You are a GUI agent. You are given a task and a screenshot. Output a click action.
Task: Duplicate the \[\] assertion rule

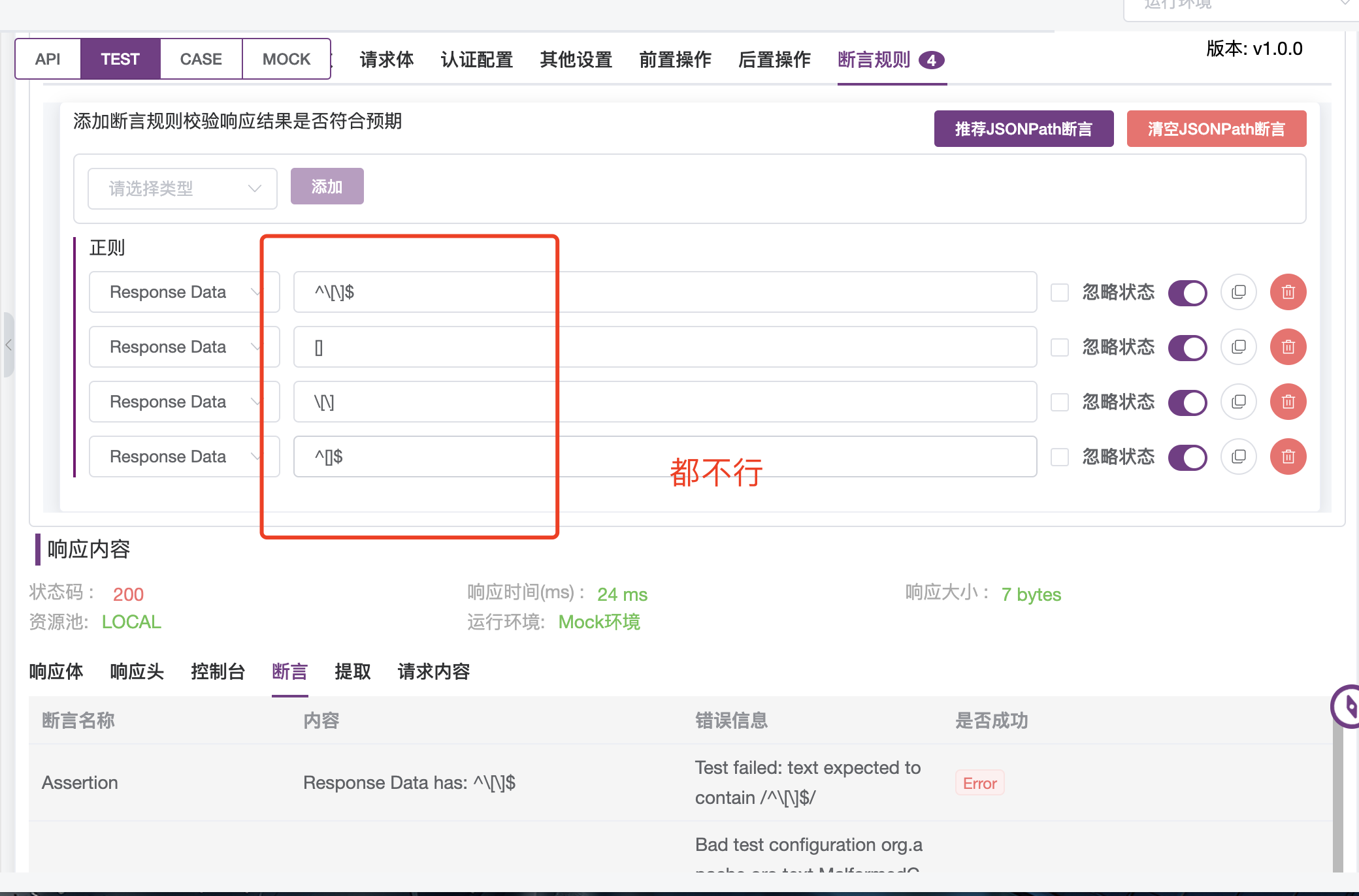click(1238, 402)
